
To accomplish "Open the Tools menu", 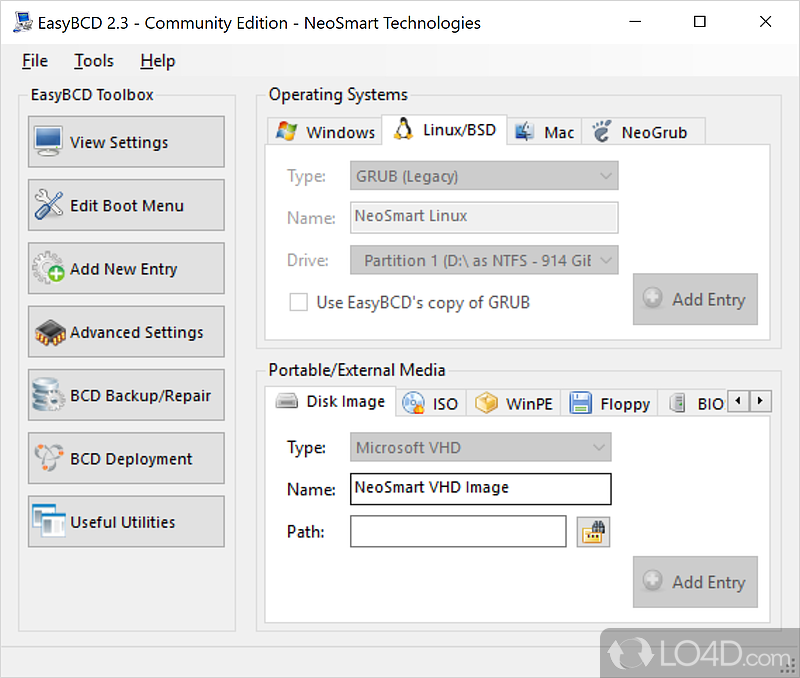I will coord(94,61).
